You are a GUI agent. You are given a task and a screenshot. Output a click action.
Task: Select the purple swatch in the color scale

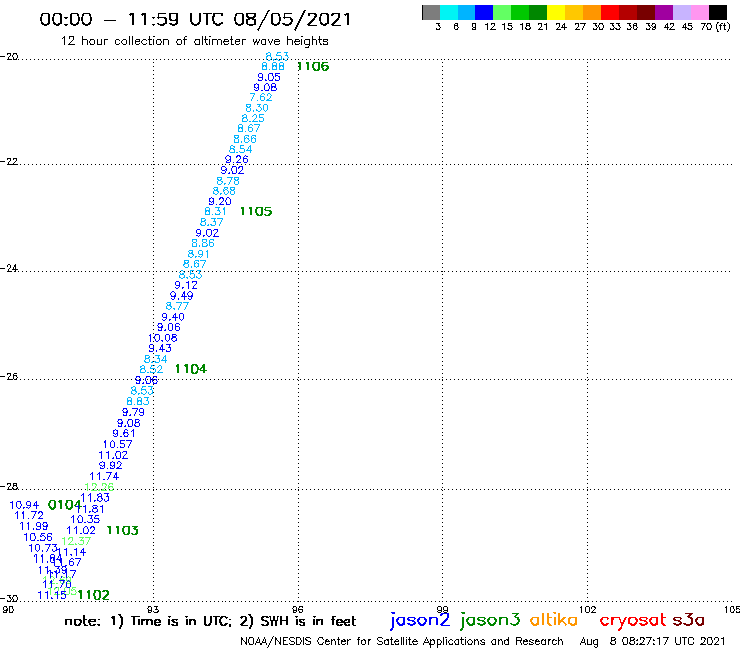tap(664, 13)
